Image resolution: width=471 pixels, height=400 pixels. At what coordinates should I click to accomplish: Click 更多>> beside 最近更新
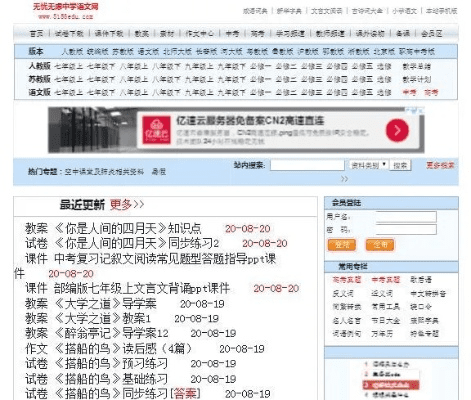127,204
